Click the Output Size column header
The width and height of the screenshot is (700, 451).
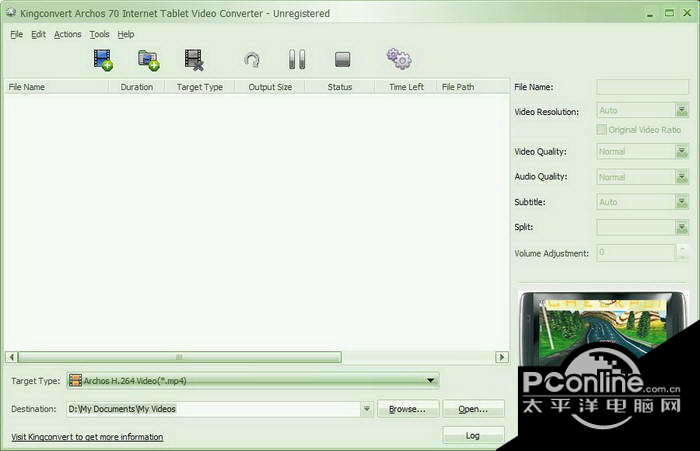pos(270,87)
